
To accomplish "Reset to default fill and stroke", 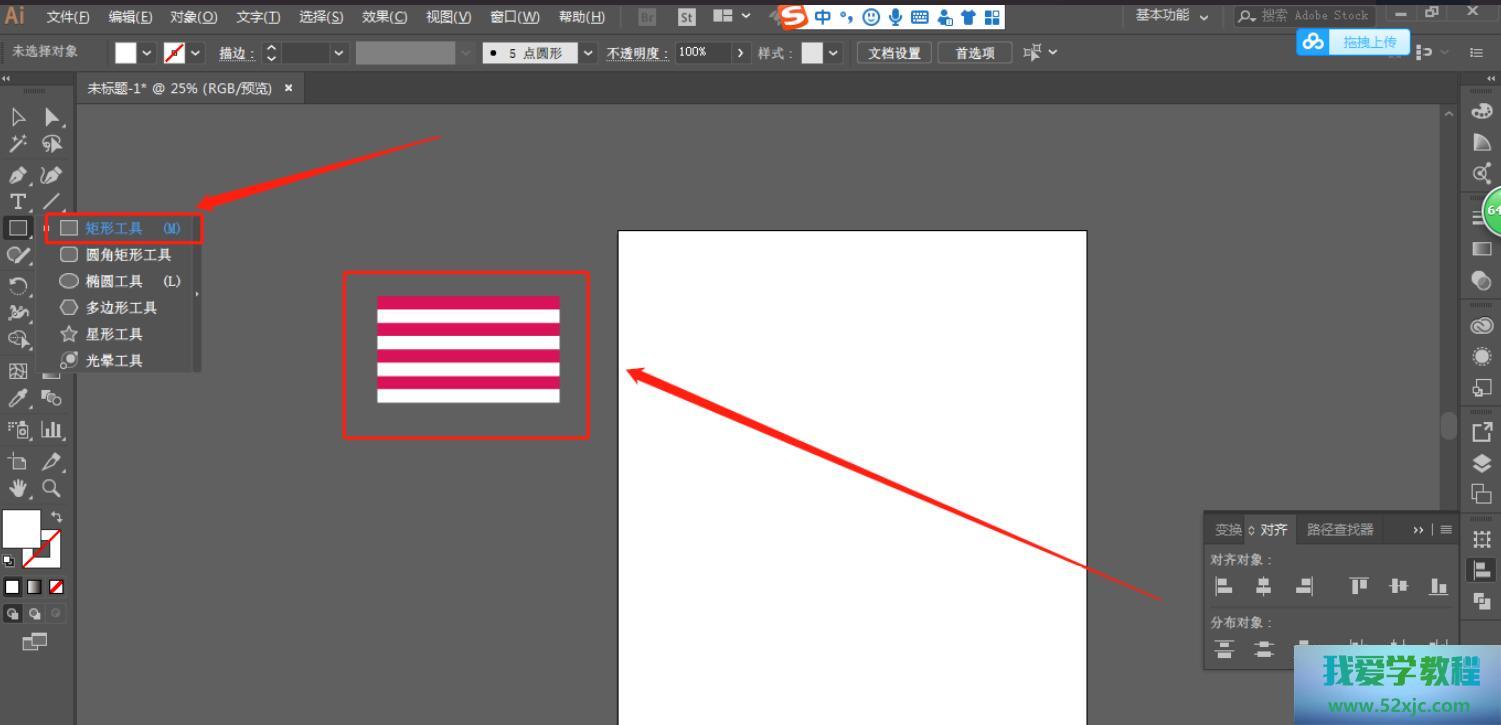I will [9, 561].
